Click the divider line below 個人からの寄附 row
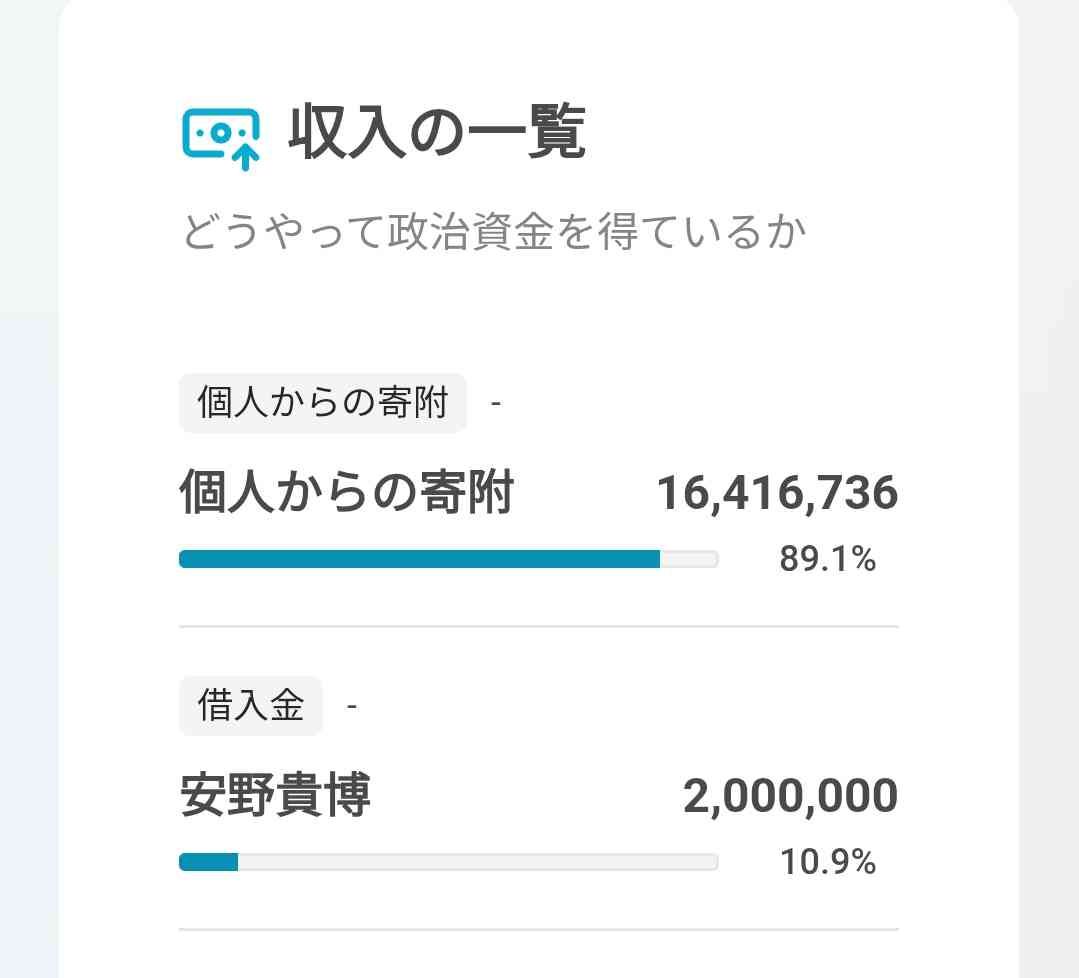Screen dimensions: 1079x978 click(539, 626)
